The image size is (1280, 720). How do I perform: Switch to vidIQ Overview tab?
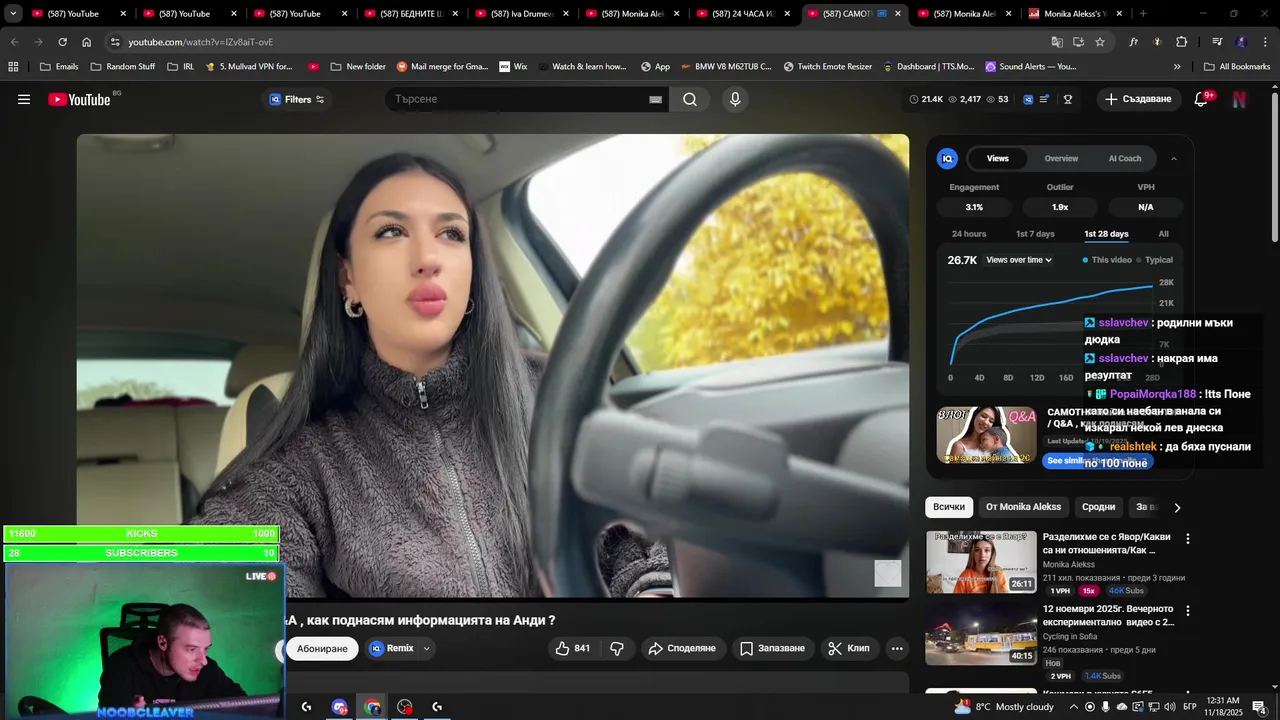(1061, 158)
